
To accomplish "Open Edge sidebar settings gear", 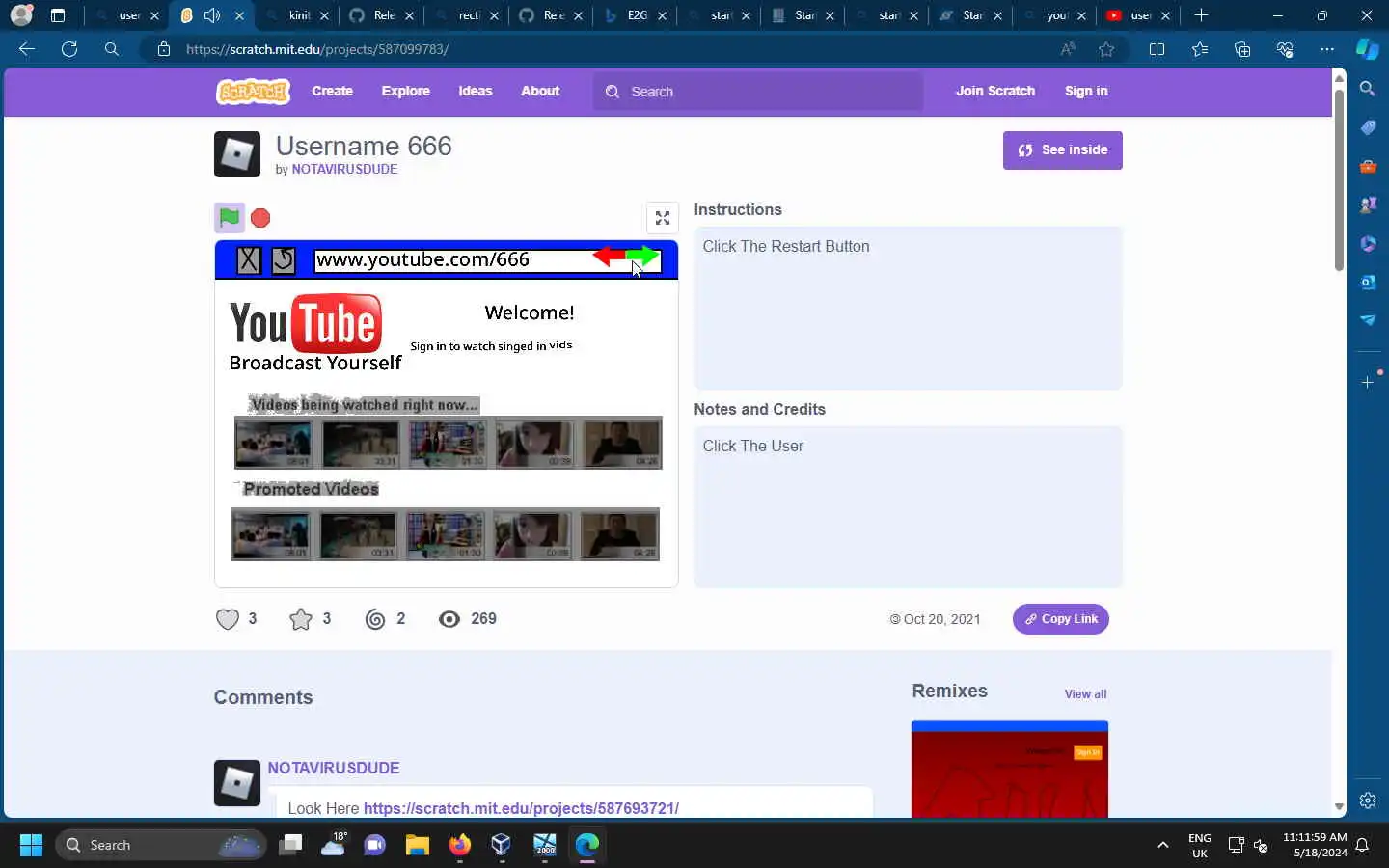I will pos(1367,800).
